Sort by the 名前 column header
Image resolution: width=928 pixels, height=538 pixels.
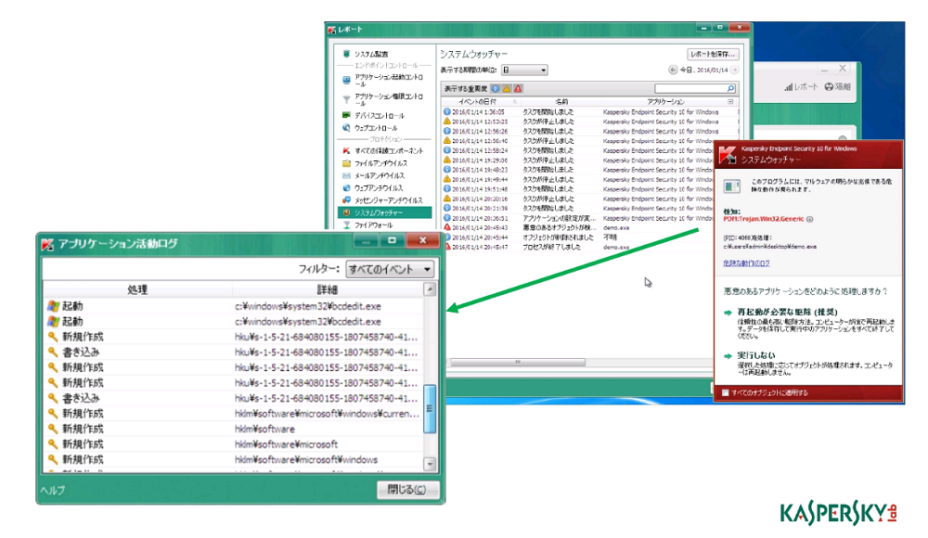tap(562, 102)
